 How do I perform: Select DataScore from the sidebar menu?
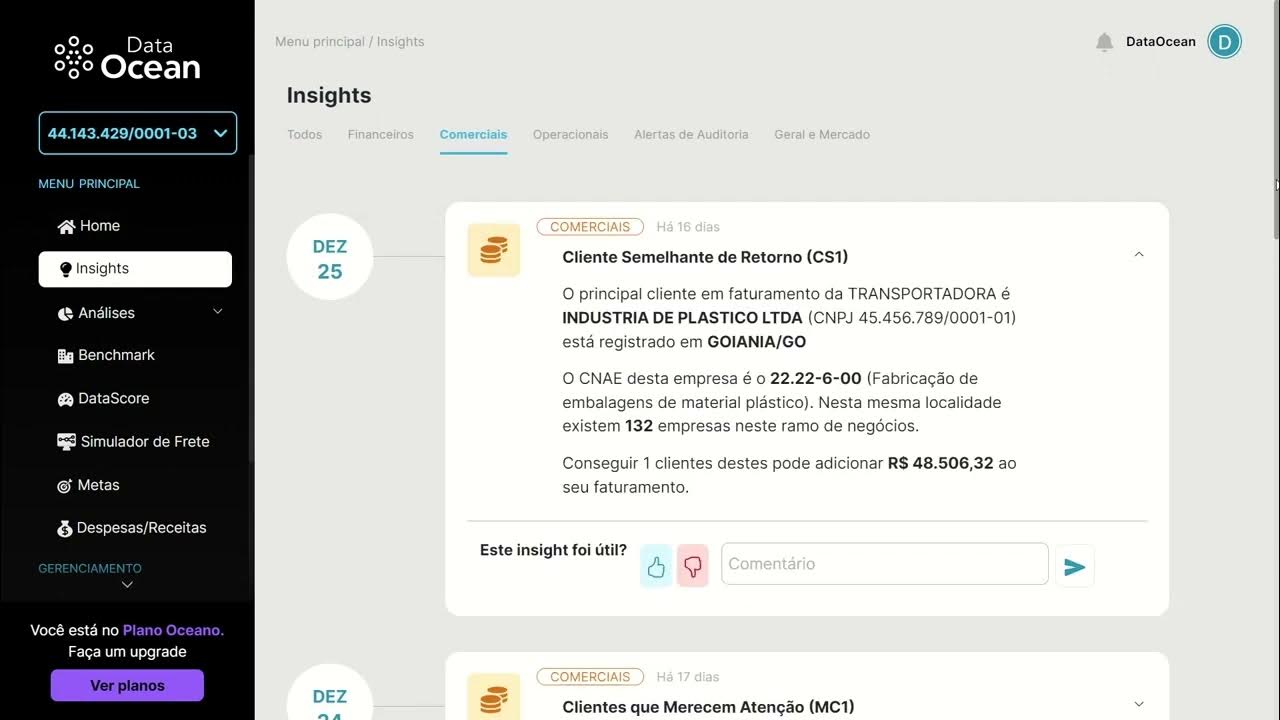click(x=113, y=398)
